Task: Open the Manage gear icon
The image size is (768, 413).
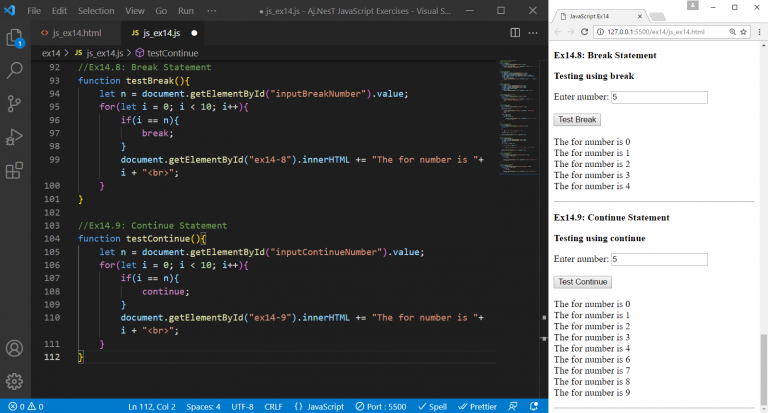Action: [x=15, y=381]
